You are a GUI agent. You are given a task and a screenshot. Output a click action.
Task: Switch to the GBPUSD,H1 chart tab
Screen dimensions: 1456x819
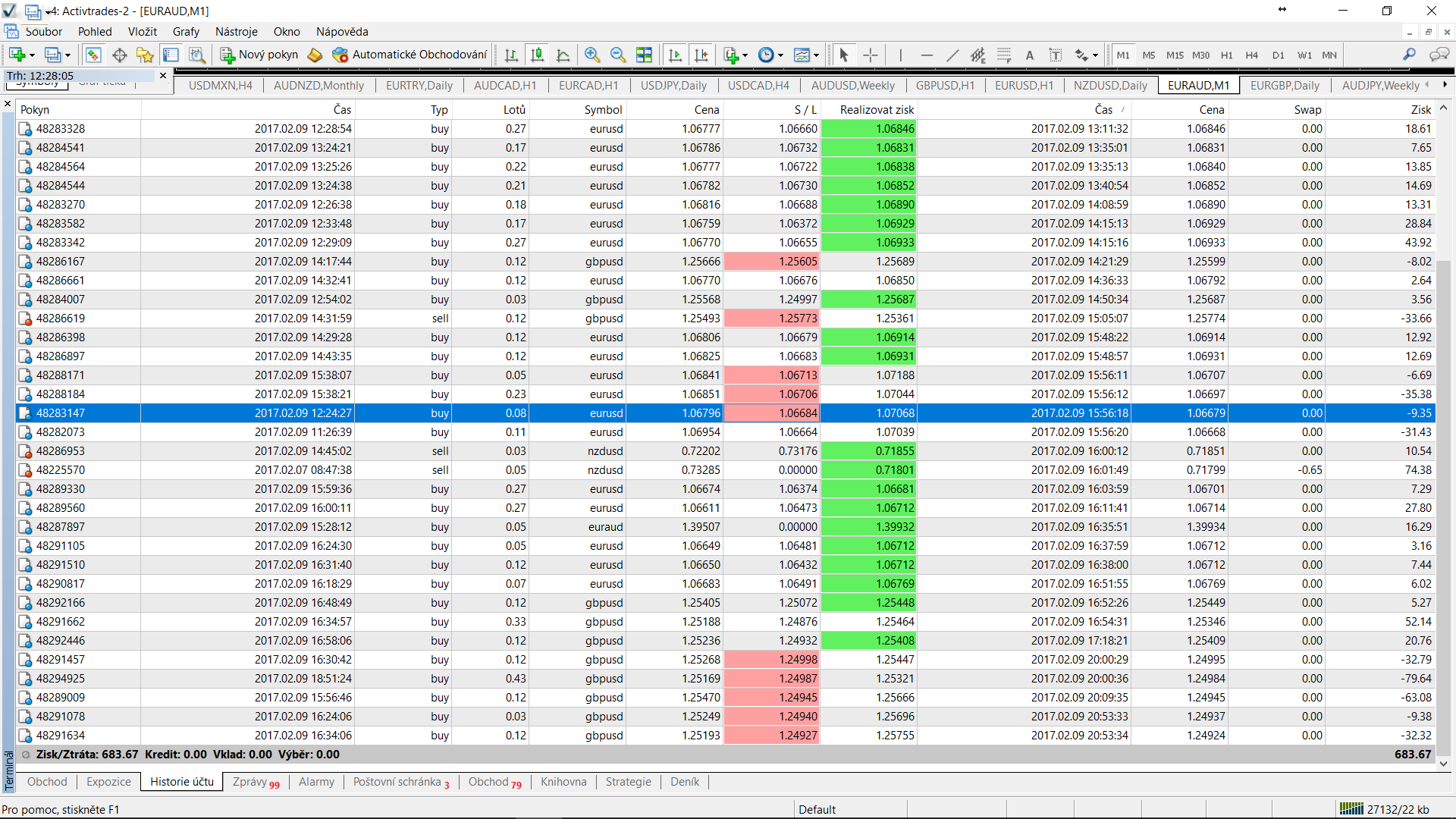pos(945,86)
